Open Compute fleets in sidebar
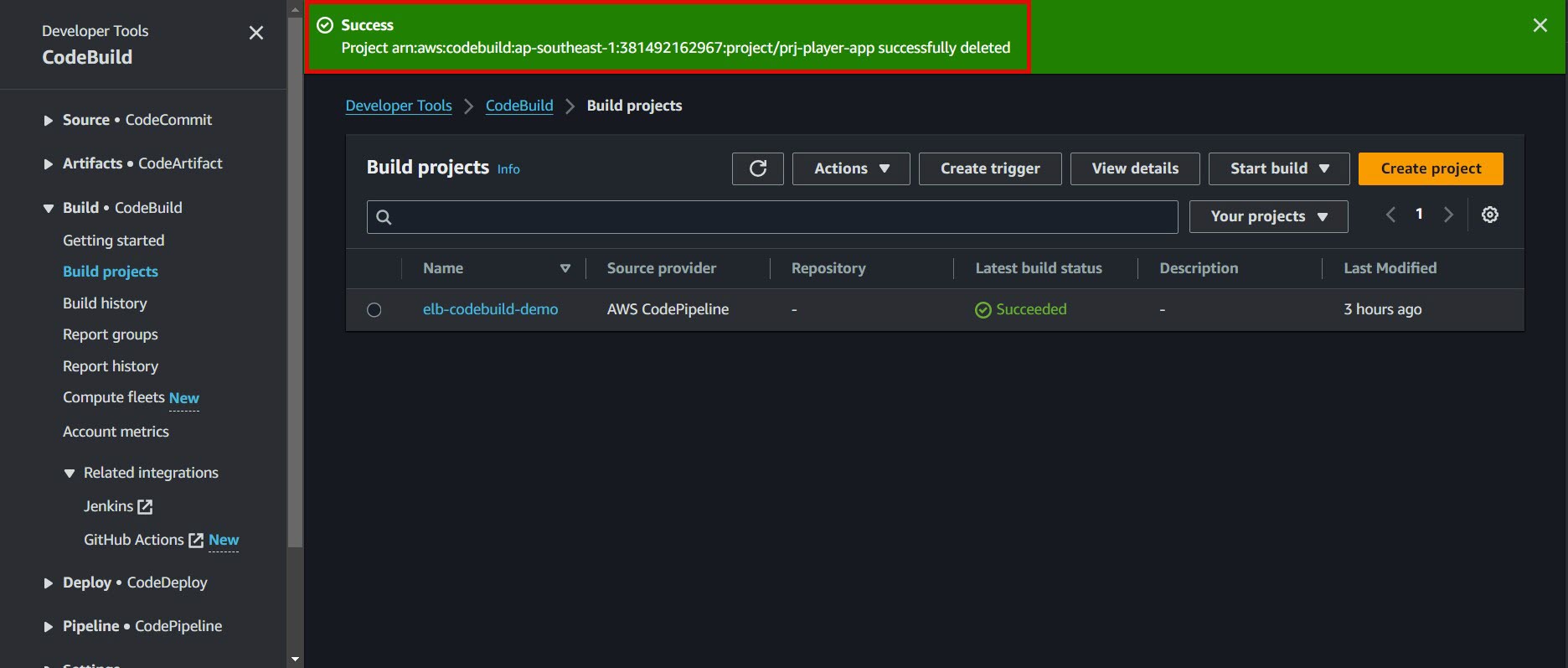 tap(114, 397)
